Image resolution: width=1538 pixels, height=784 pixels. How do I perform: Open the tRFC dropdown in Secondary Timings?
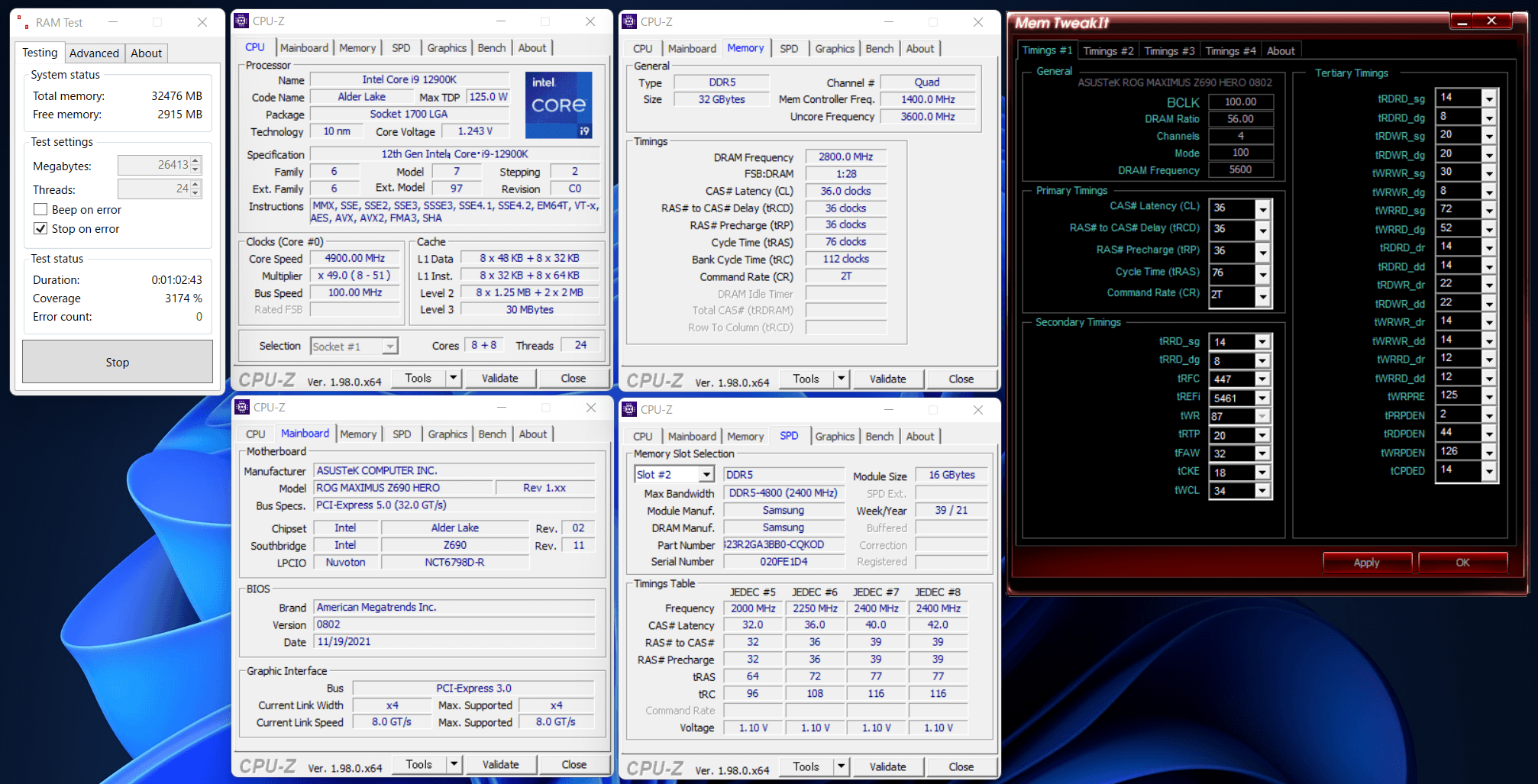click(1262, 379)
